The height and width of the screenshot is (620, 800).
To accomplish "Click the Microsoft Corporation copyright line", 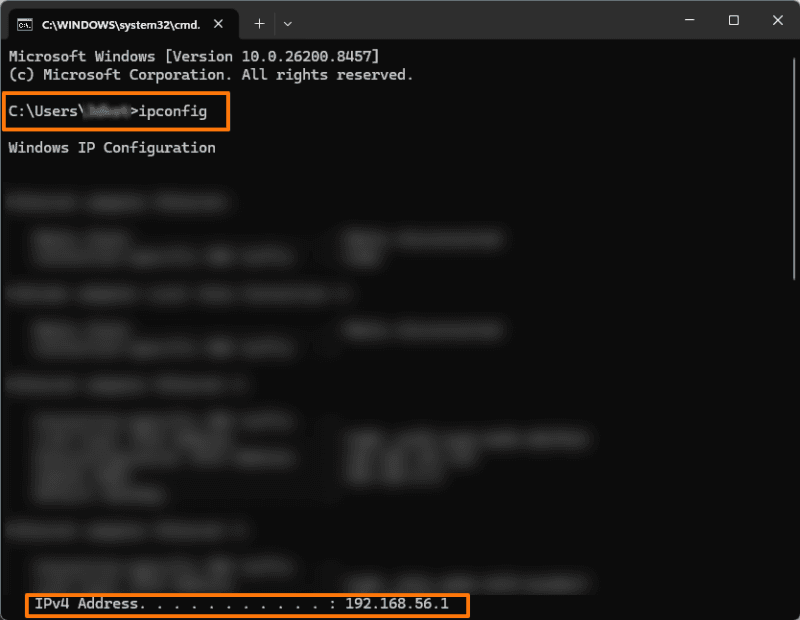I will pyautogui.click(x=211, y=75).
